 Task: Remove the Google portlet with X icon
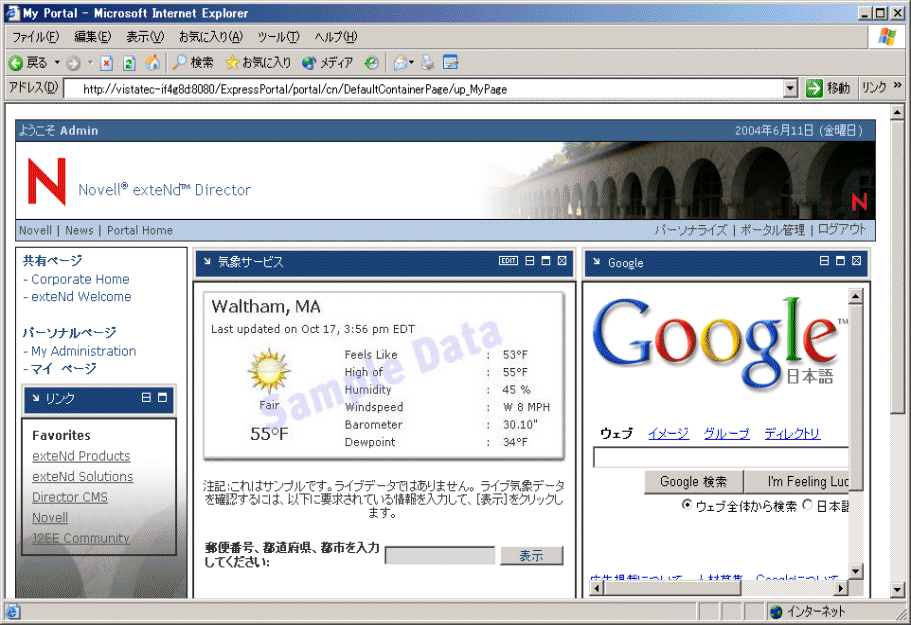856,261
